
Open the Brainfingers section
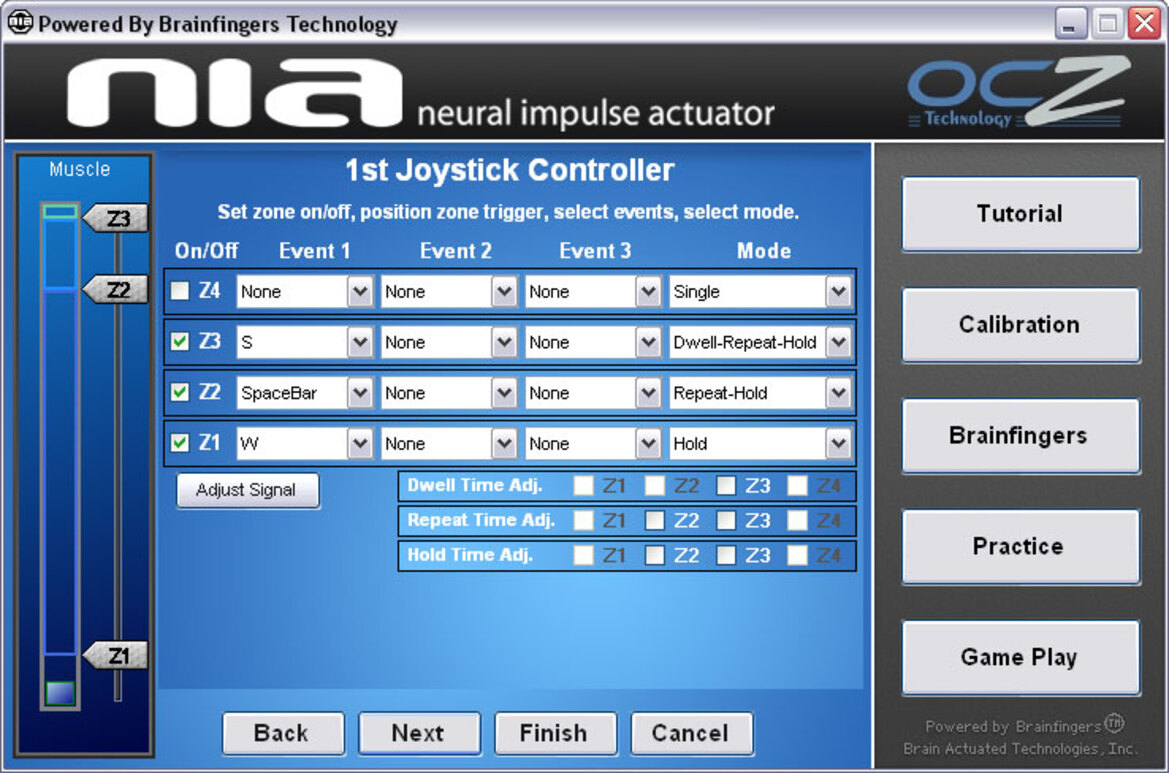tap(1020, 435)
